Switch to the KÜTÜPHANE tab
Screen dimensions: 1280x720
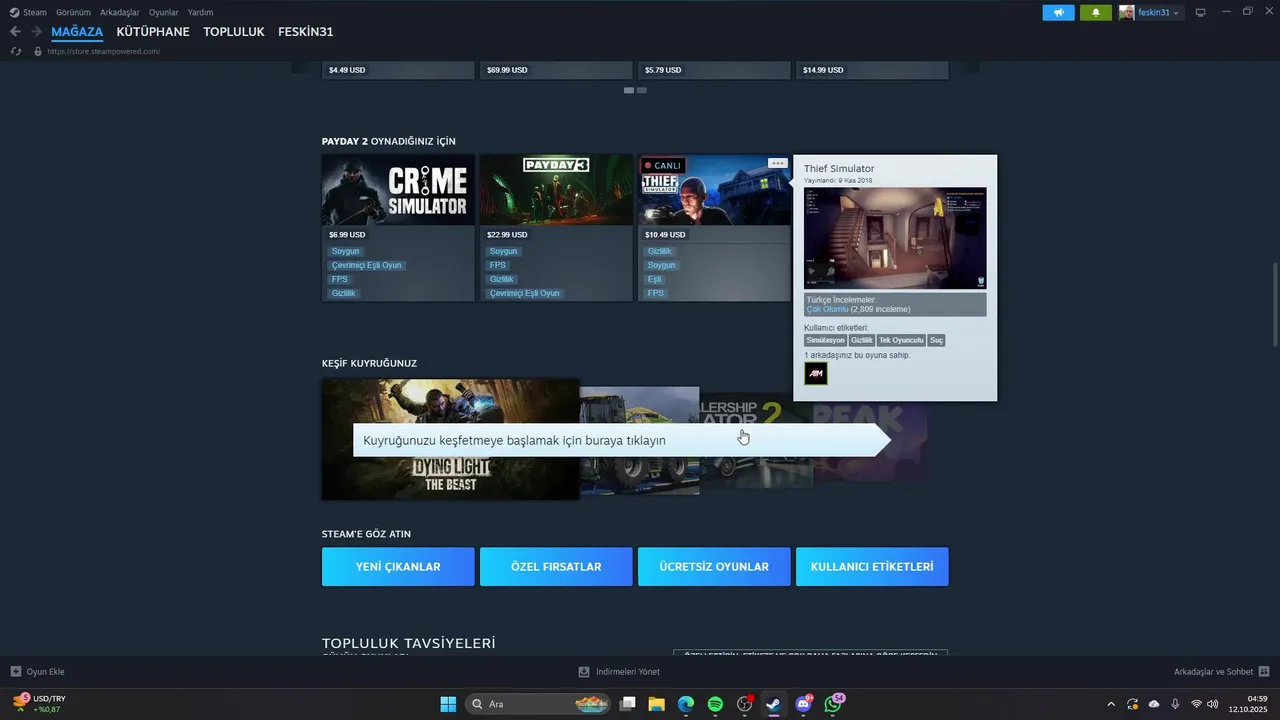153,32
